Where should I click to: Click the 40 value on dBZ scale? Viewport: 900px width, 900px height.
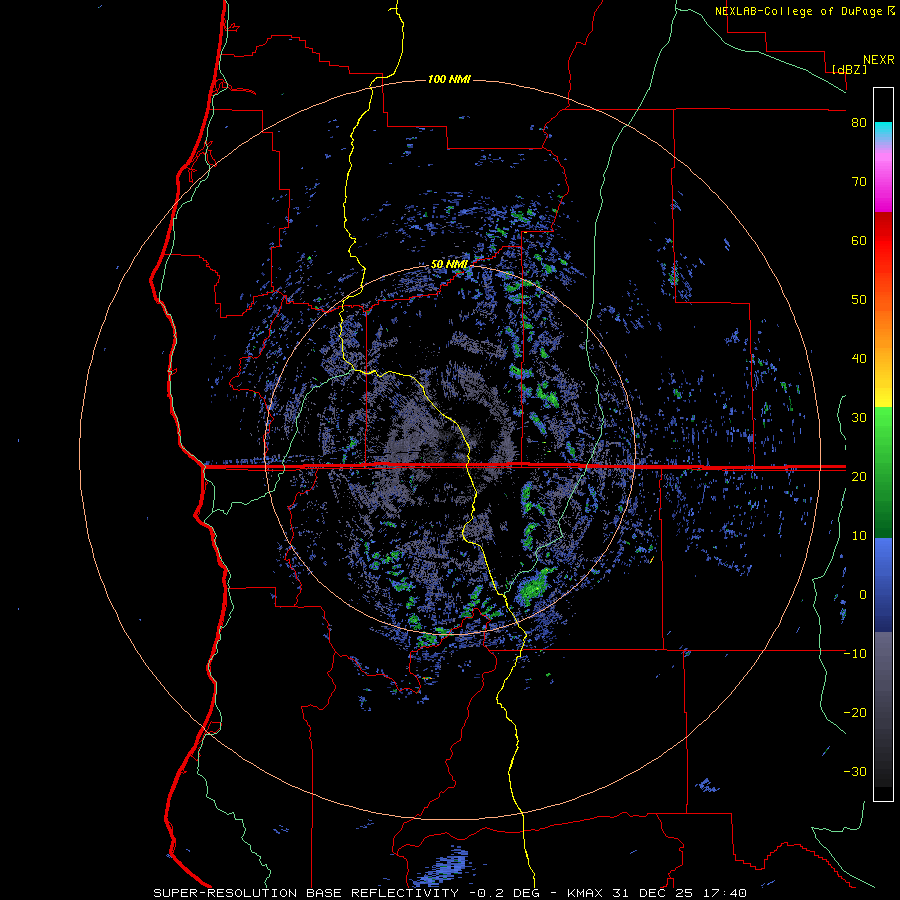[859, 359]
